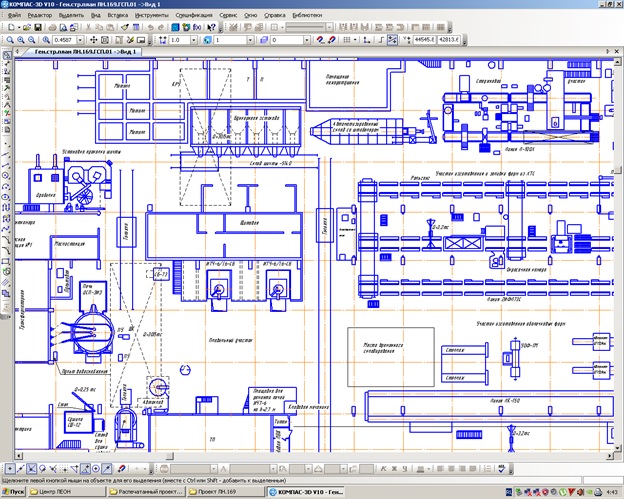This screenshot has width=624, height=499.
Task: Select the Circle tool in the left panel
Action: tap(6, 175)
